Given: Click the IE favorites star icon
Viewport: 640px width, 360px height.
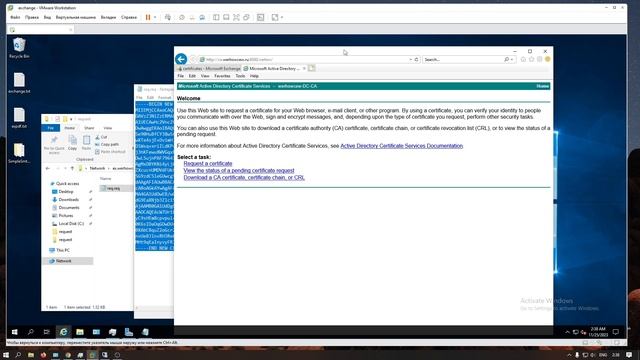Looking at the screenshot, I should point(531,59).
